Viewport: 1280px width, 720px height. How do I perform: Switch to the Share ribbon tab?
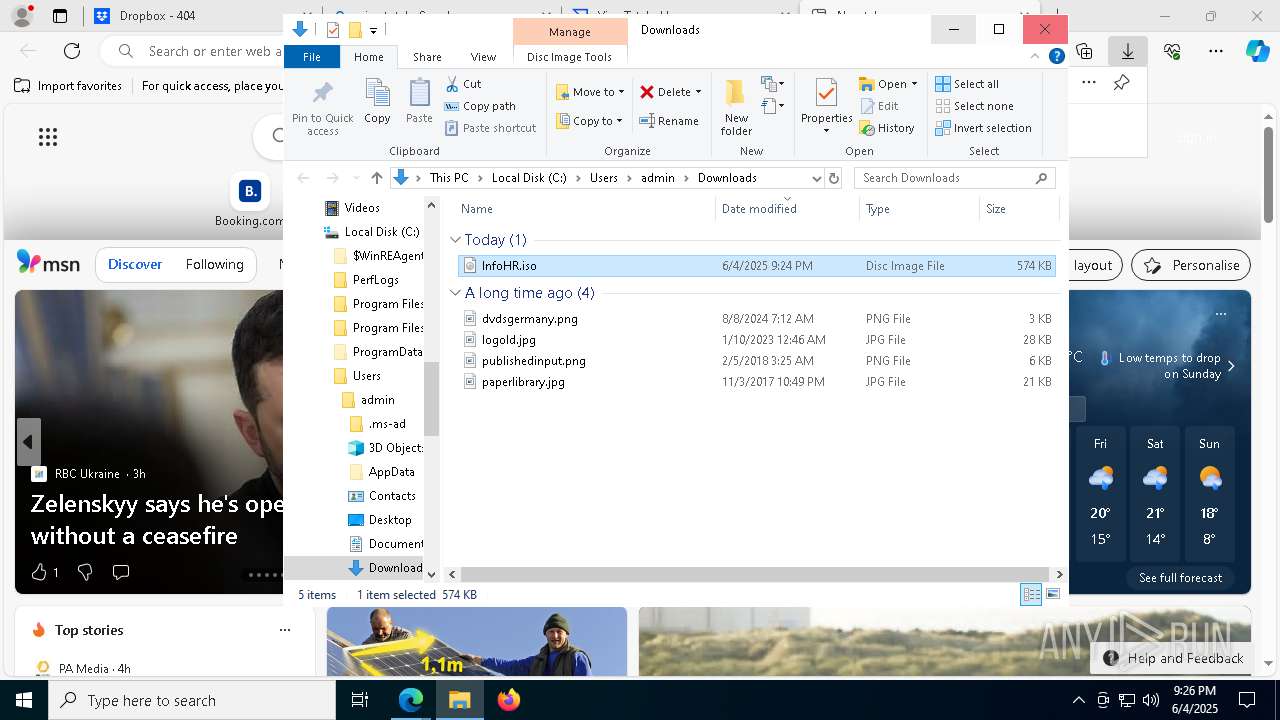pyautogui.click(x=427, y=57)
